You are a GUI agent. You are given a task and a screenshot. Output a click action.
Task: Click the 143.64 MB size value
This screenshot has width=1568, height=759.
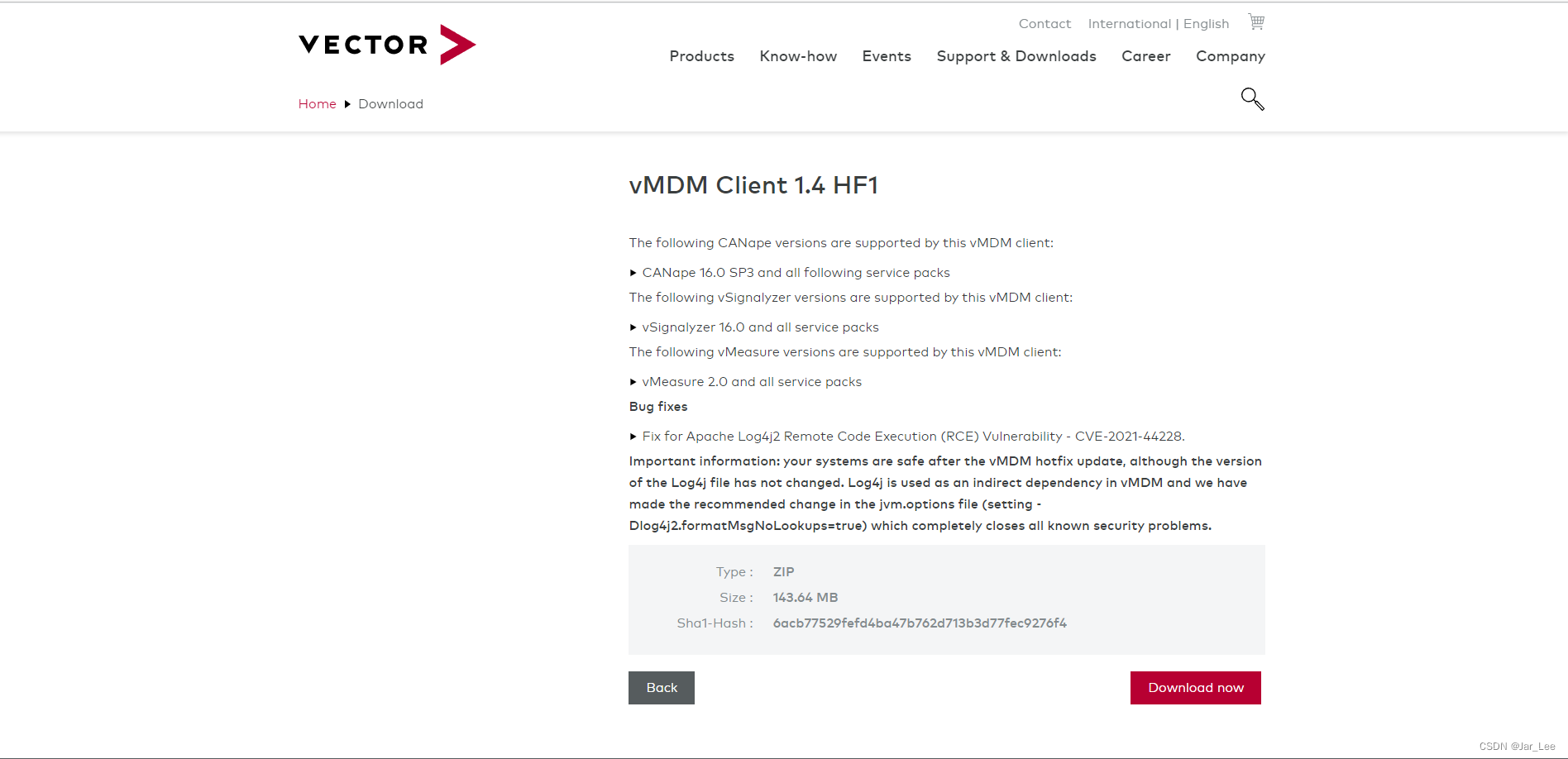point(806,598)
